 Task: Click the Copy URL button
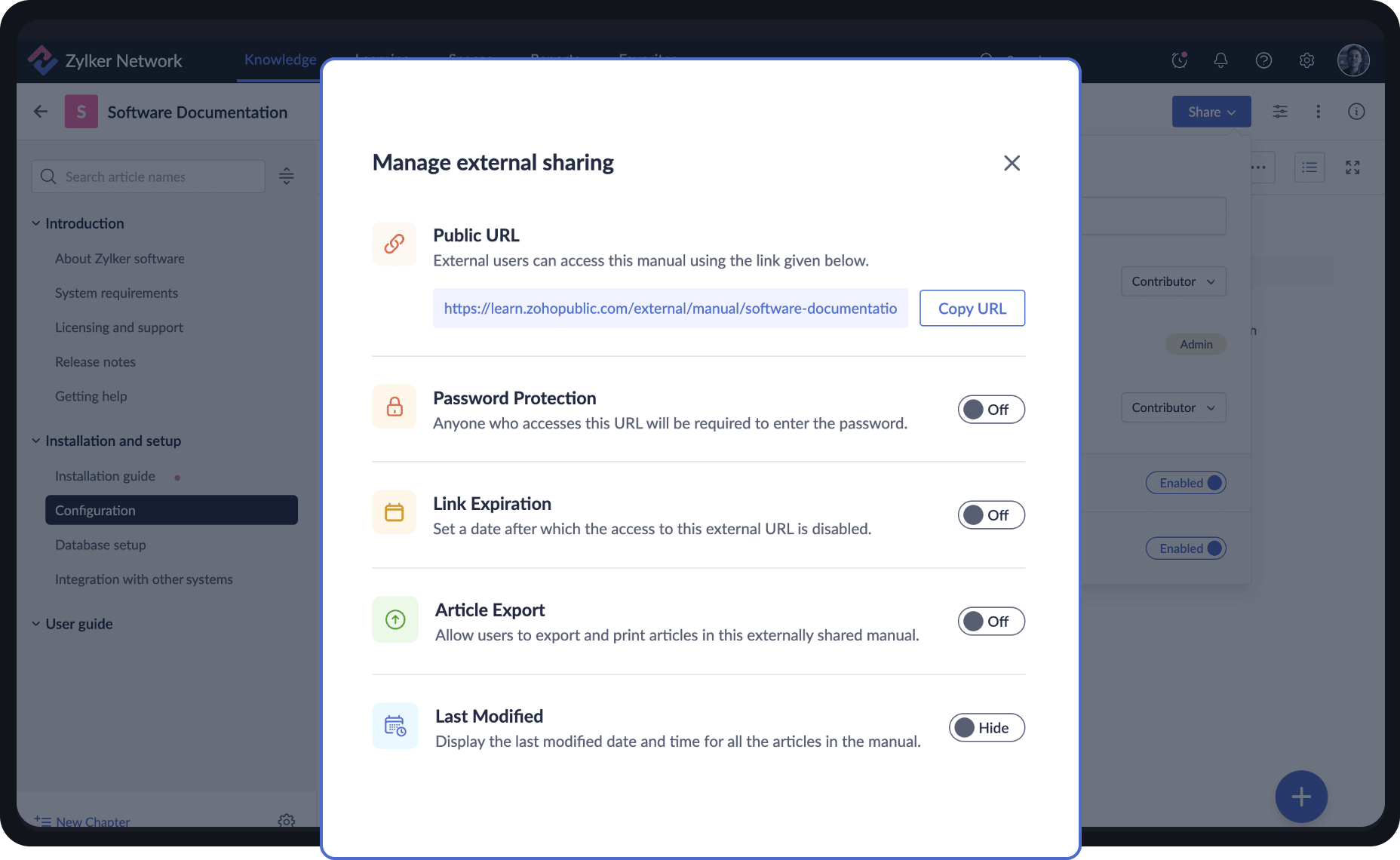972,308
